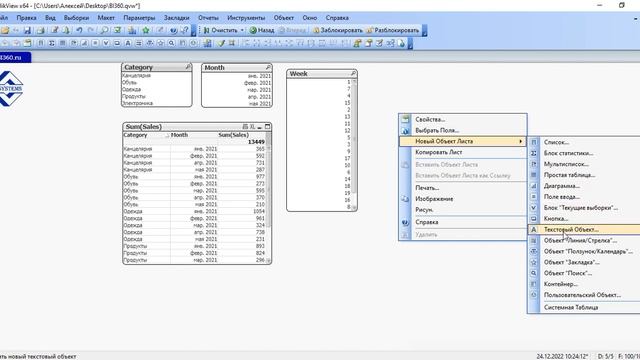This screenshot has height=360, width=640.
Task: Undo the last action via toolbar arrow
Action: click(x=79, y=30)
